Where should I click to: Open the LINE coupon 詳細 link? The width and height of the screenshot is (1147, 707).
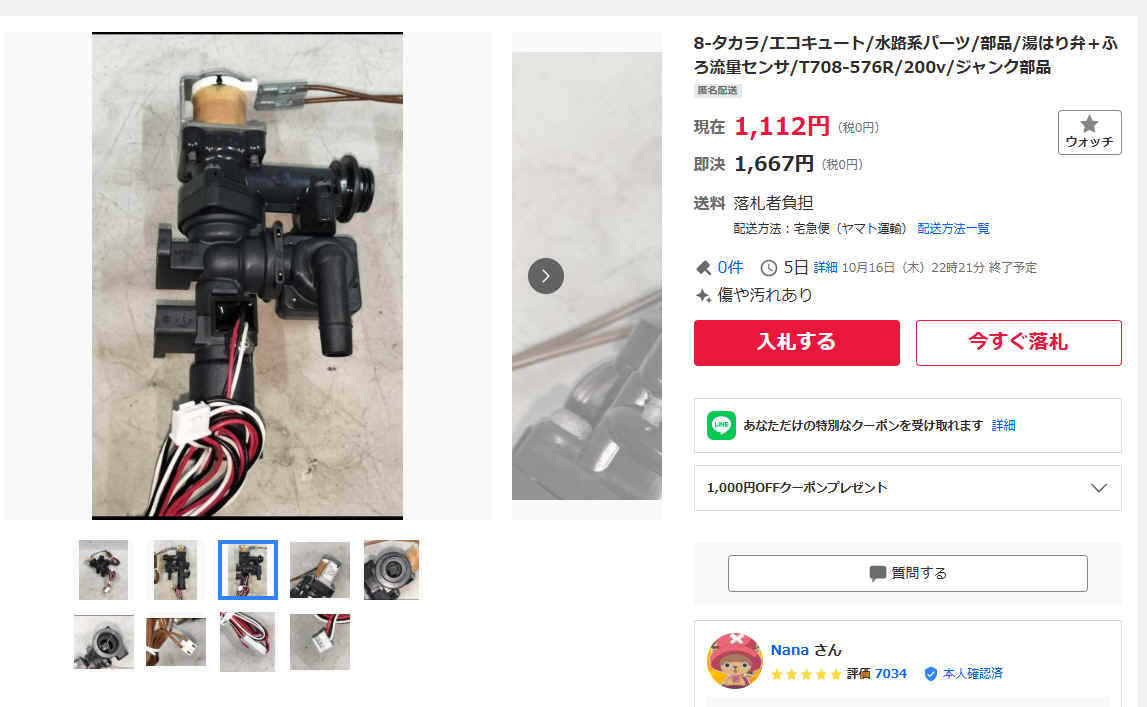coord(1003,425)
